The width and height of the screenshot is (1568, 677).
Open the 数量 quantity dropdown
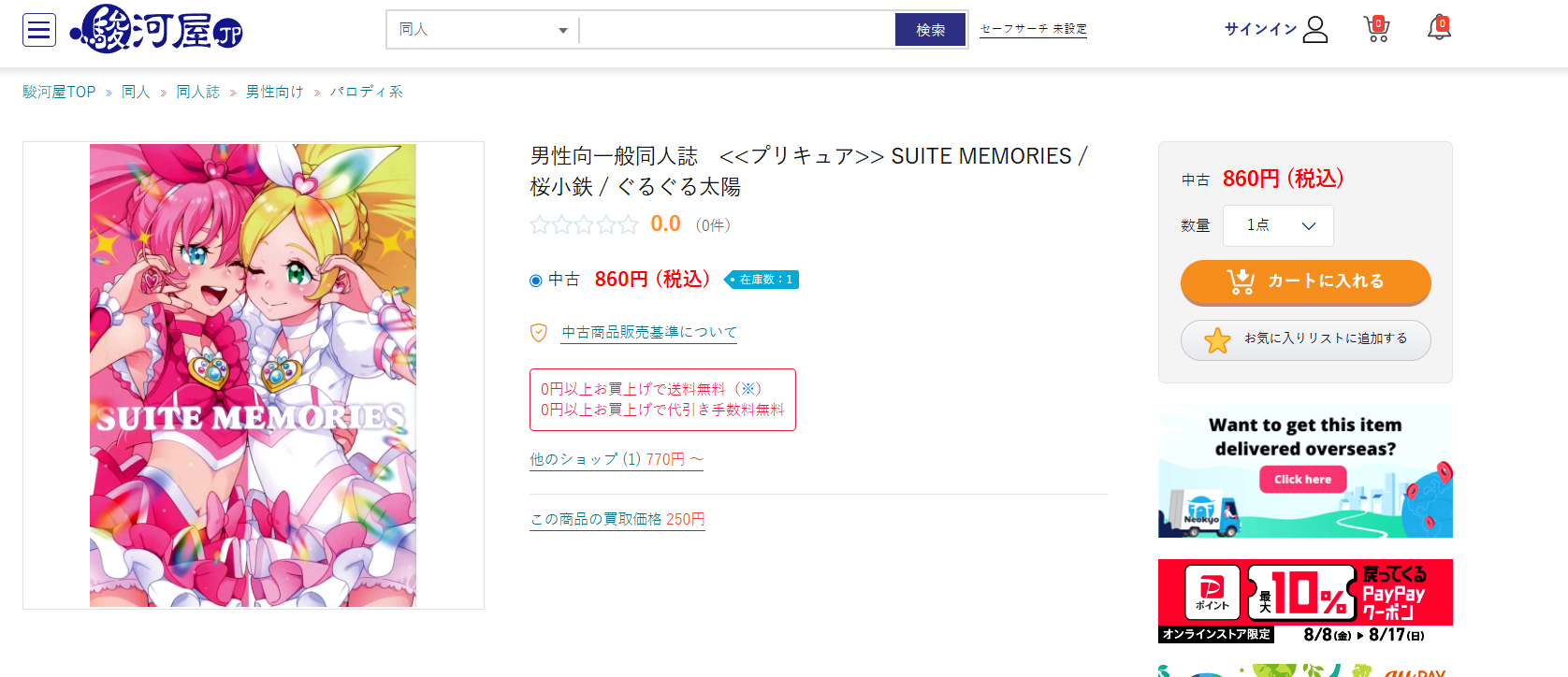coord(1278,225)
